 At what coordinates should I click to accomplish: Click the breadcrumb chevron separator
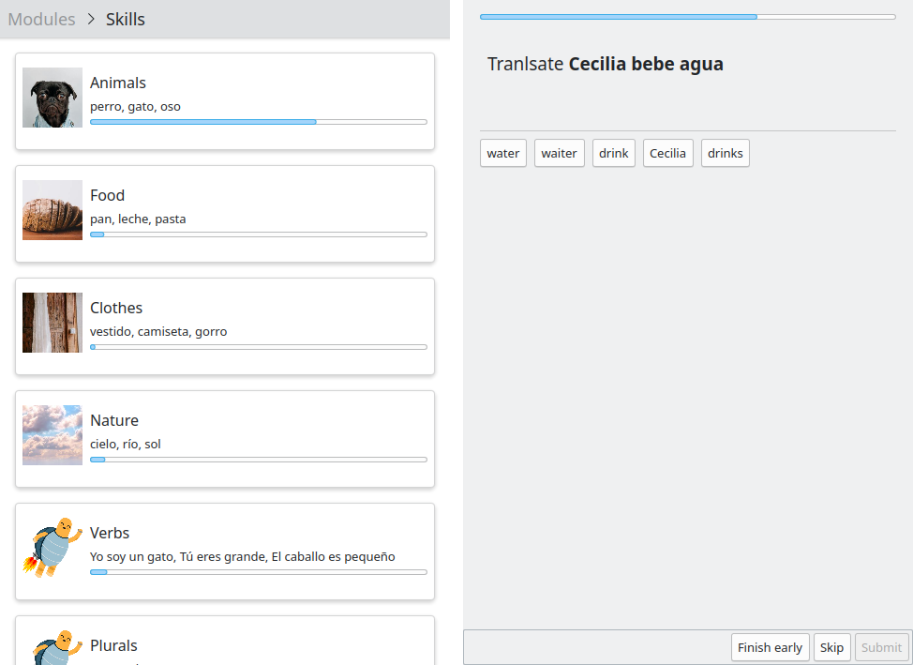91,19
